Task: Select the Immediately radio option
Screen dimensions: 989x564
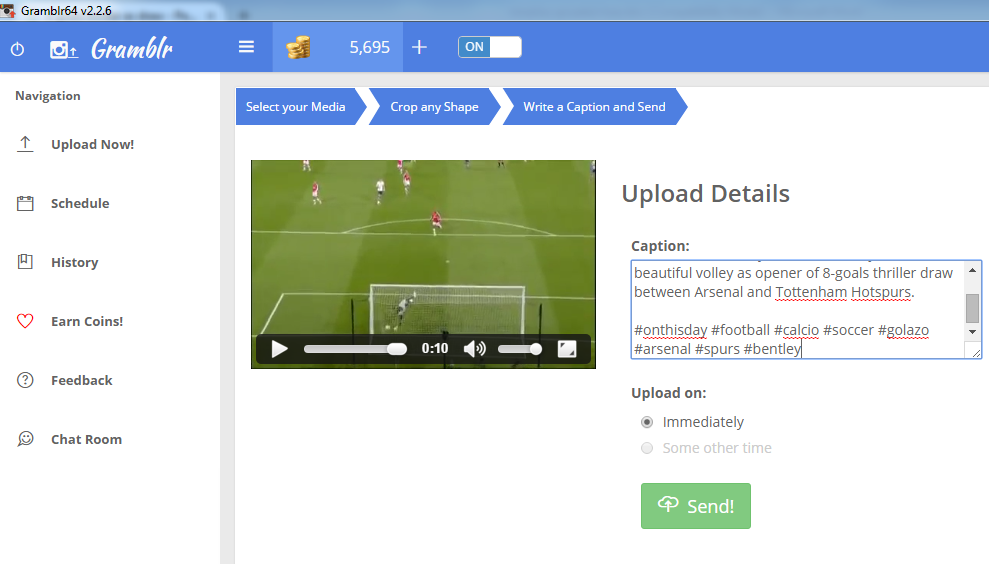Action: [647, 422]
